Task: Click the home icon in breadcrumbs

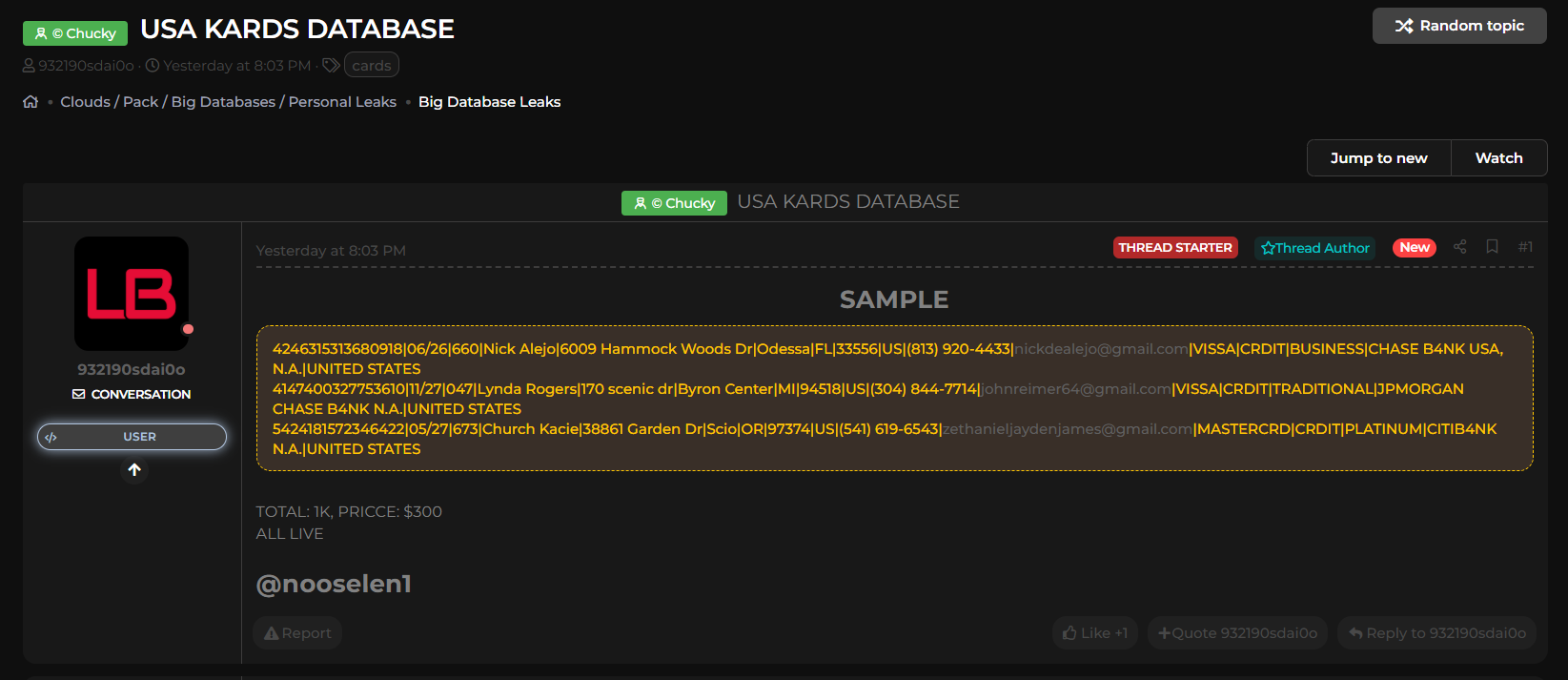Action: [x=31, y=102]
